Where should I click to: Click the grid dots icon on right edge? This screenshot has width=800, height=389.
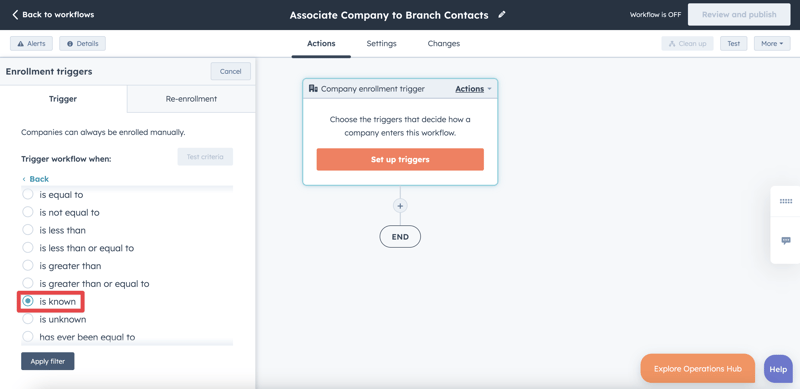click(786, 201)
